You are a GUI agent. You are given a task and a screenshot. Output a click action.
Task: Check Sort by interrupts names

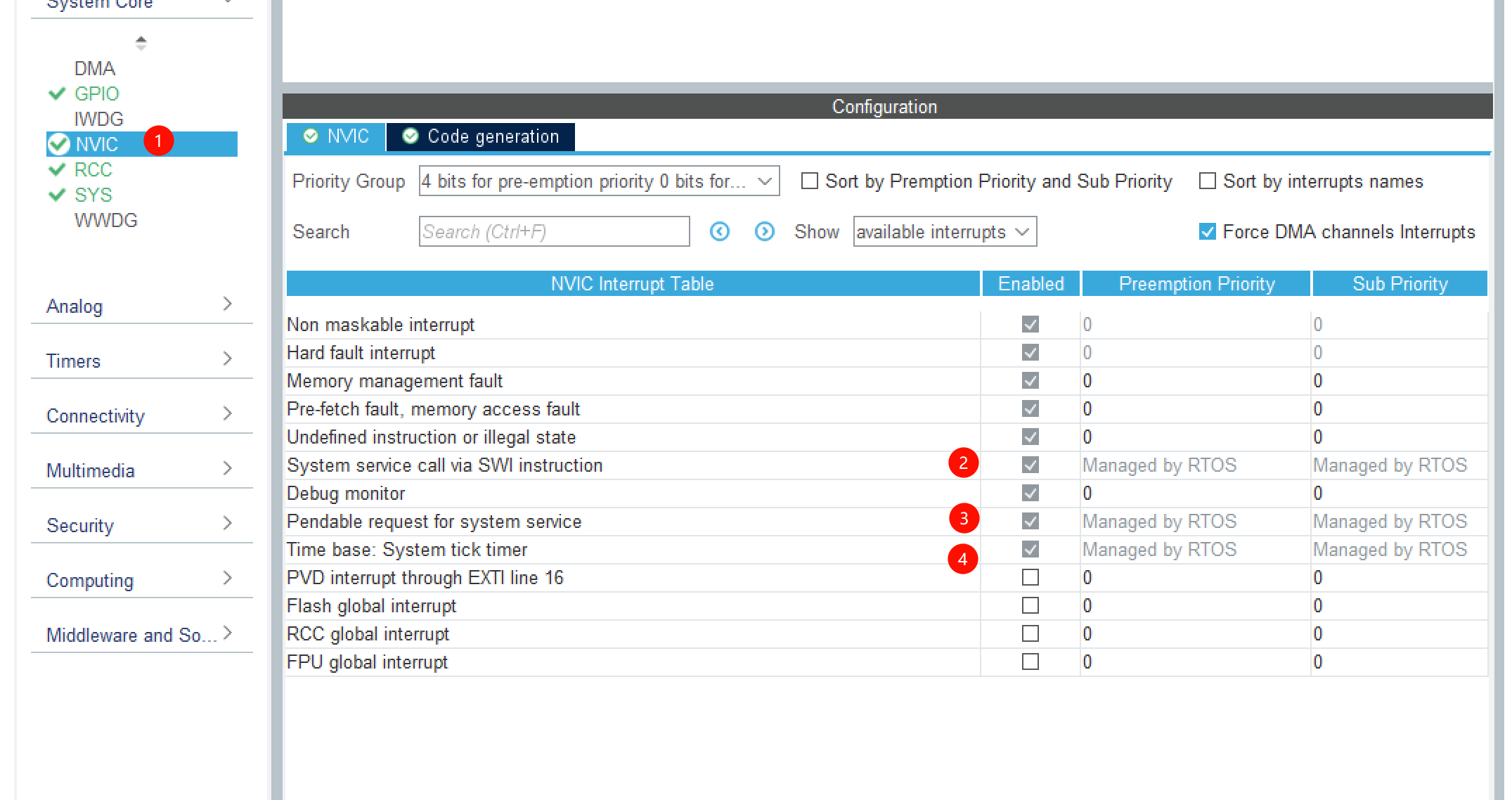tap(1207, 181)
